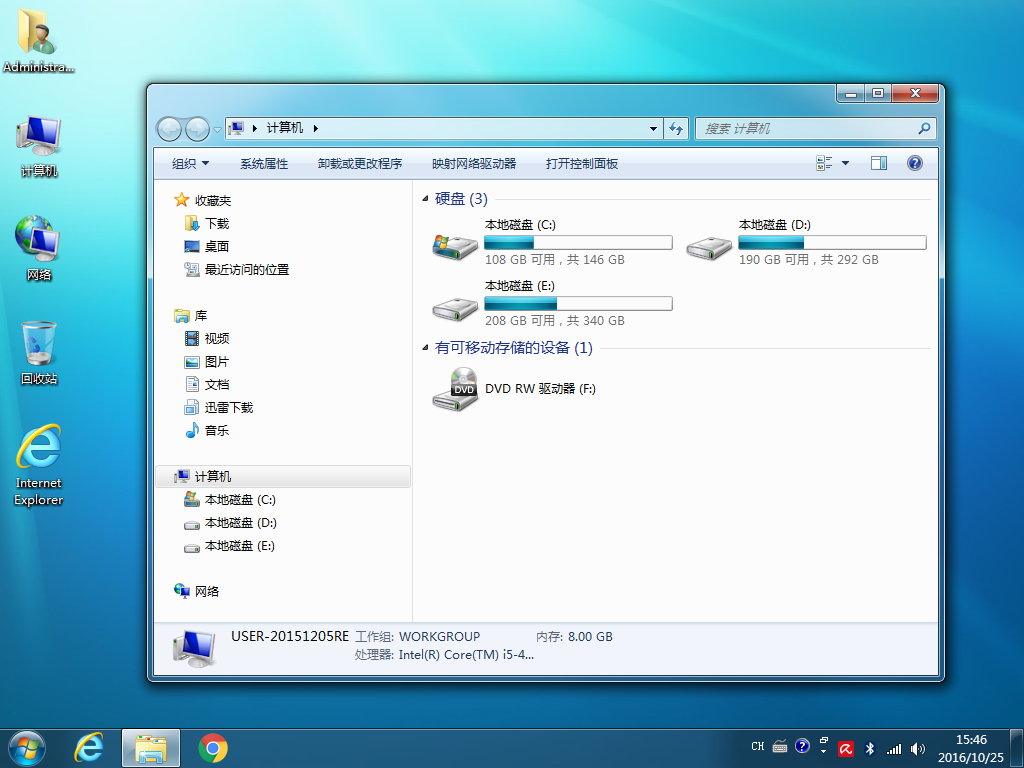
Task: Open the recent pages dropdown arrow
Action: pyautogui.click(x=217, y=129)
